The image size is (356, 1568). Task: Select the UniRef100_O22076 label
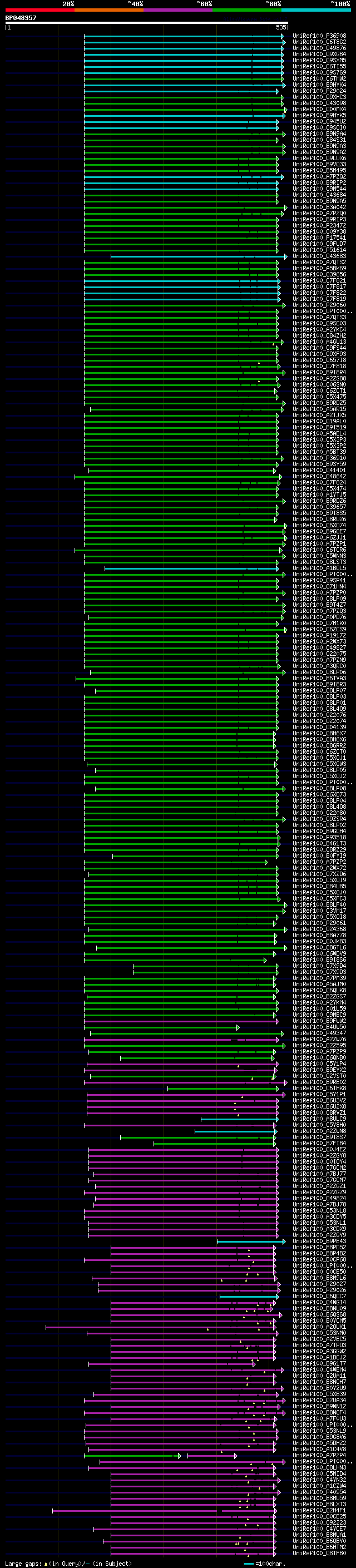tap(319, 715)
